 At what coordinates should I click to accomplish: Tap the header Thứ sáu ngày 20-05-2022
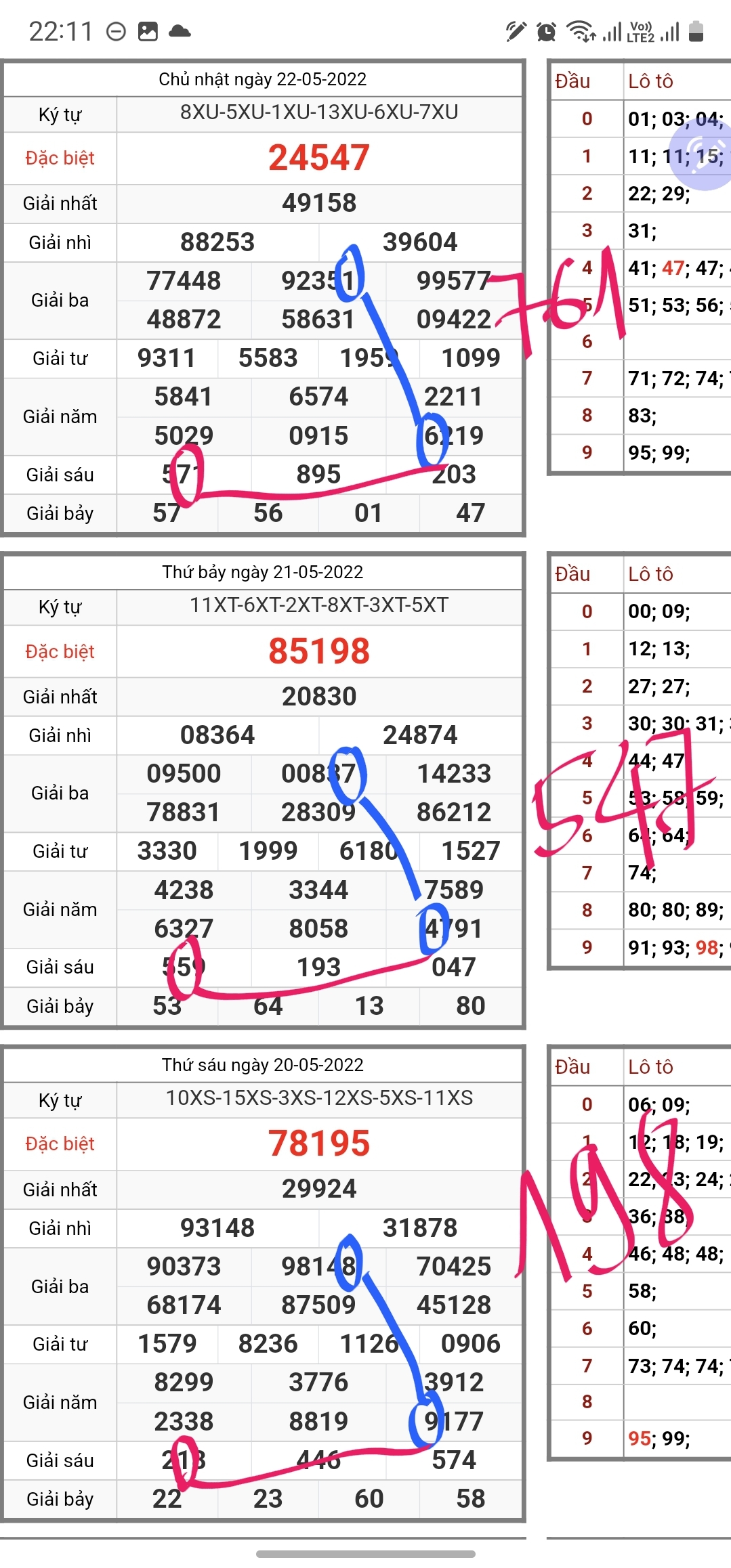pos(262,1065)
